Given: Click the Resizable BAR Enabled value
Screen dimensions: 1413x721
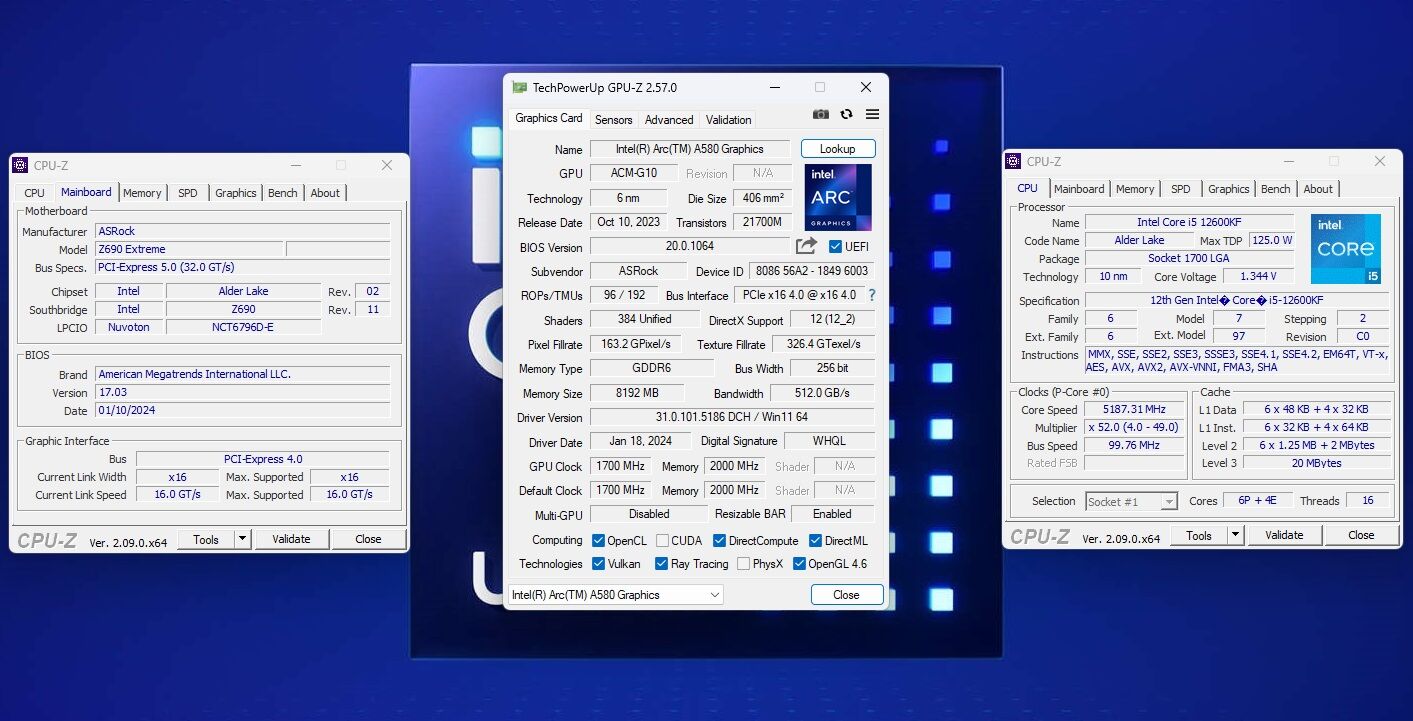Looking at the screenshot, I should tap(833, 514).
